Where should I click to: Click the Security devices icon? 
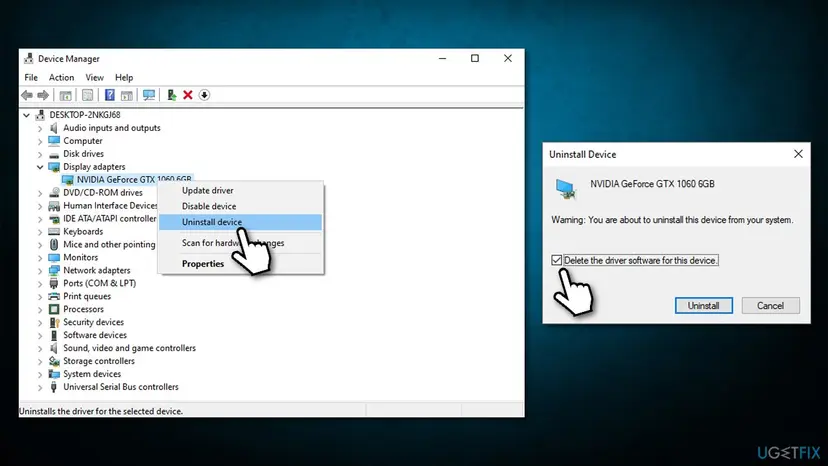[54, 322]
